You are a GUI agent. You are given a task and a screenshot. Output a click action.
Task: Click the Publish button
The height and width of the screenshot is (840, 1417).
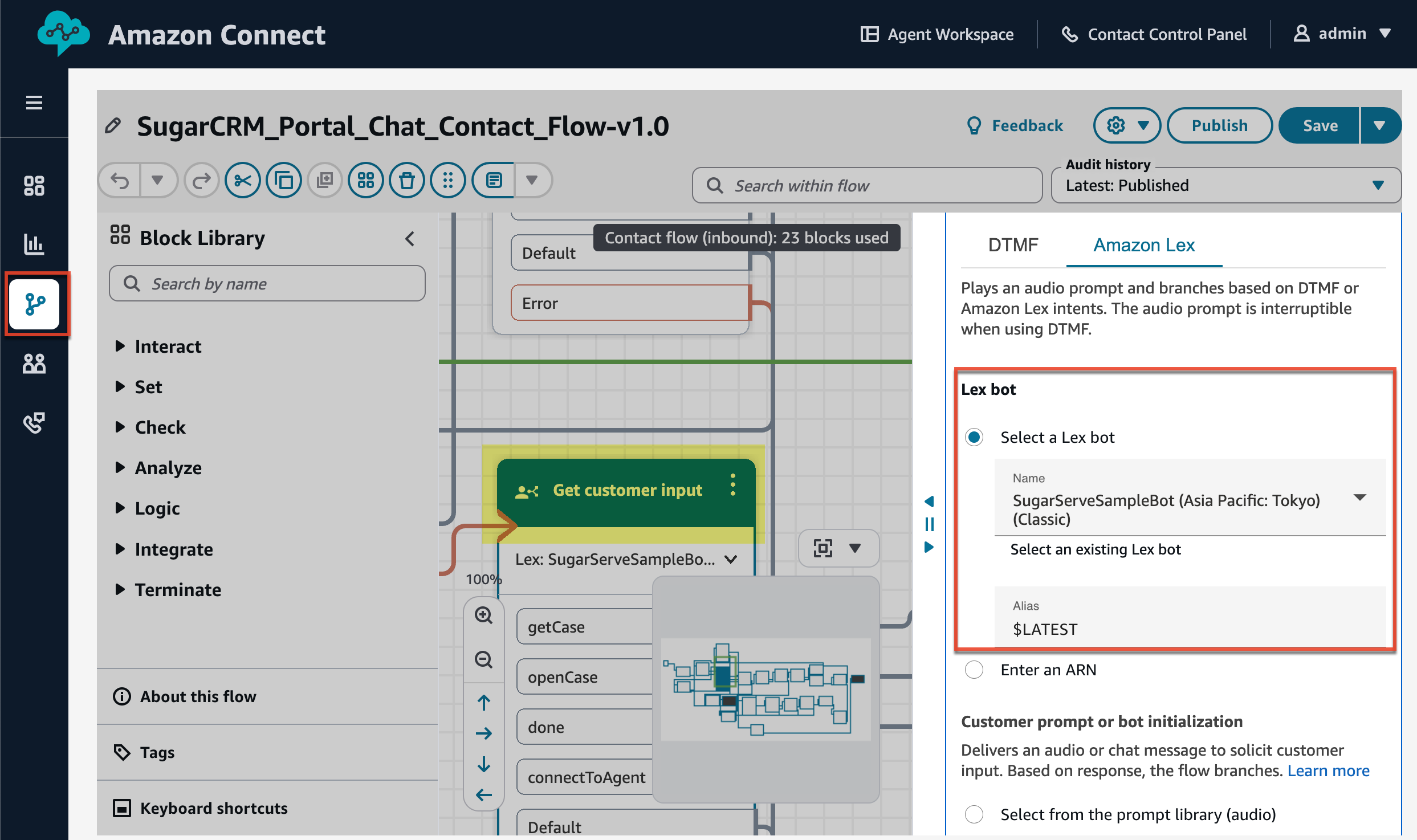tap(1219, 125)
